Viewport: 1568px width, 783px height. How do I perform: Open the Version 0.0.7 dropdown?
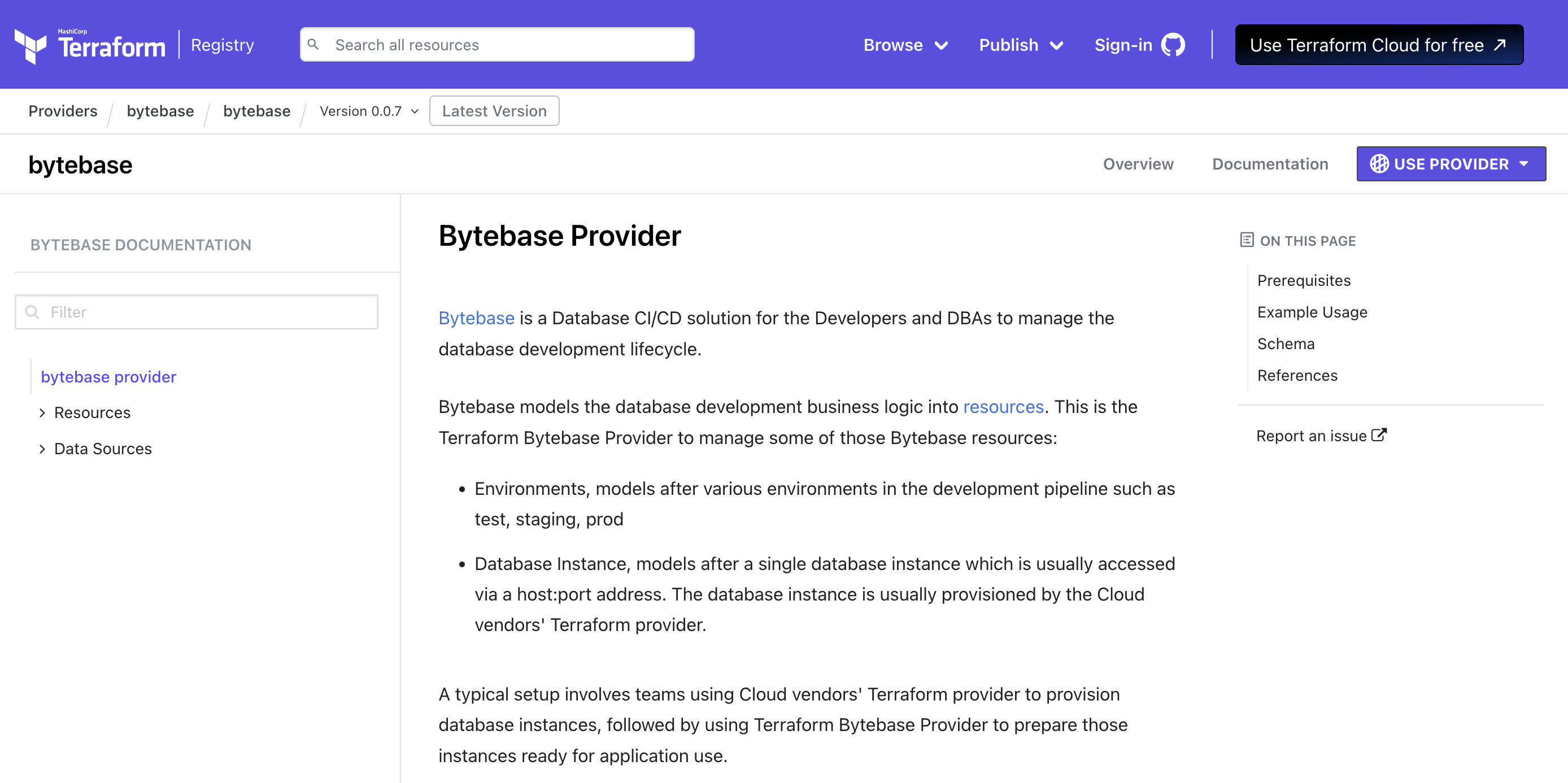(369, 111)
